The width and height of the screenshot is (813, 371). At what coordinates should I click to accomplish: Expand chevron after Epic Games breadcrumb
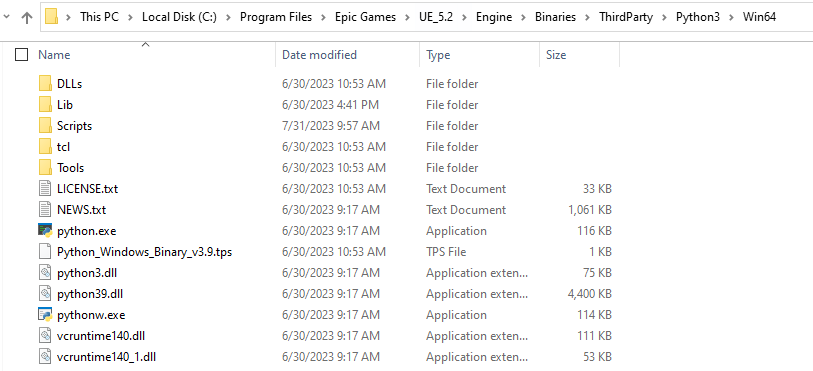[407, 17]
